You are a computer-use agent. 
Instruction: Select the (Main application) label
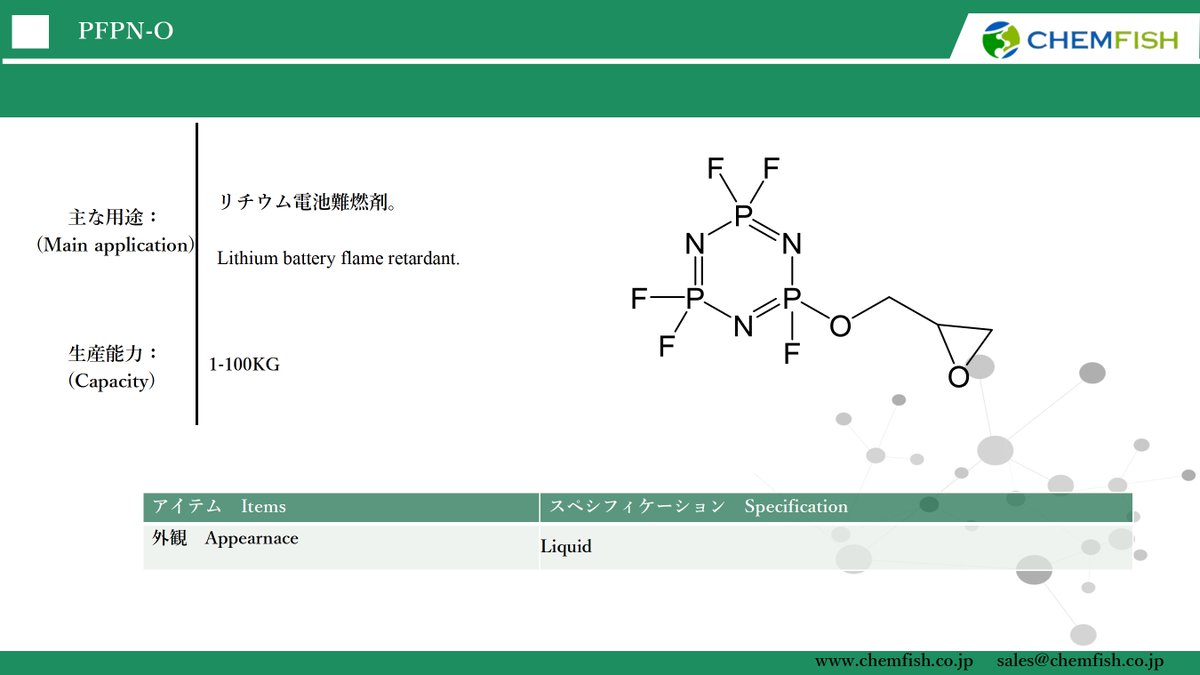[115, 245]
